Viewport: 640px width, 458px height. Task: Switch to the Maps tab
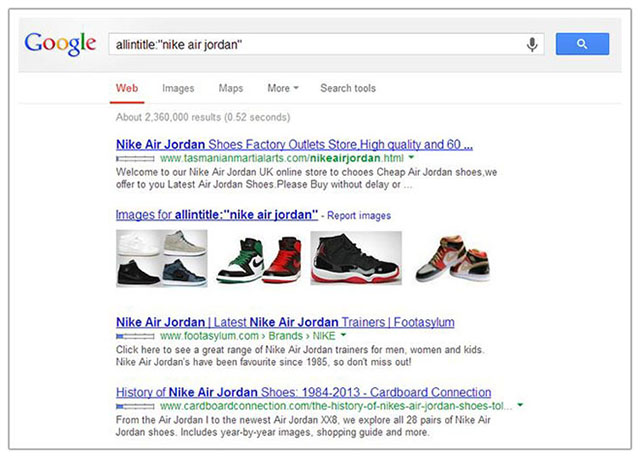coord(231,88)
